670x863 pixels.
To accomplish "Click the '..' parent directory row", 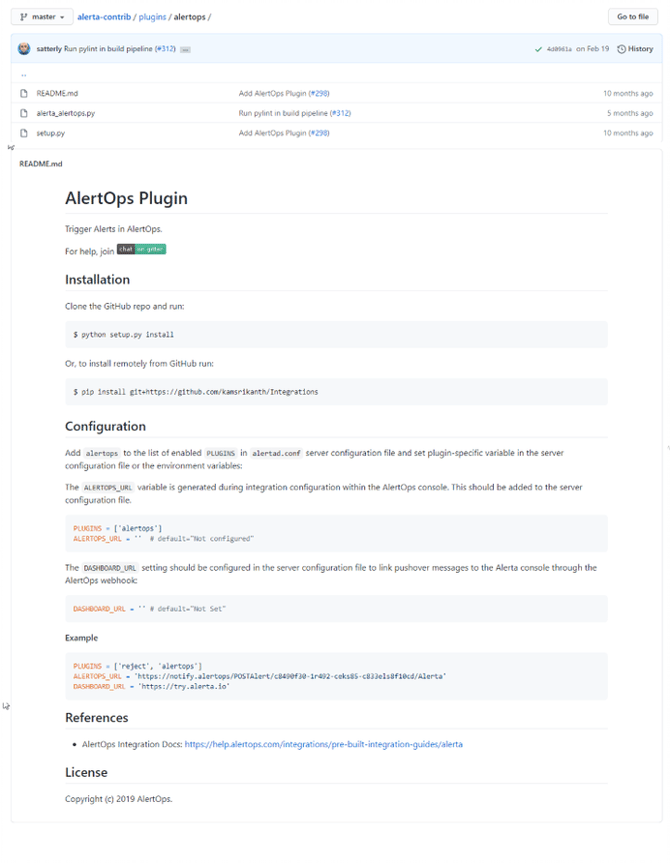I will pos(22,73).
